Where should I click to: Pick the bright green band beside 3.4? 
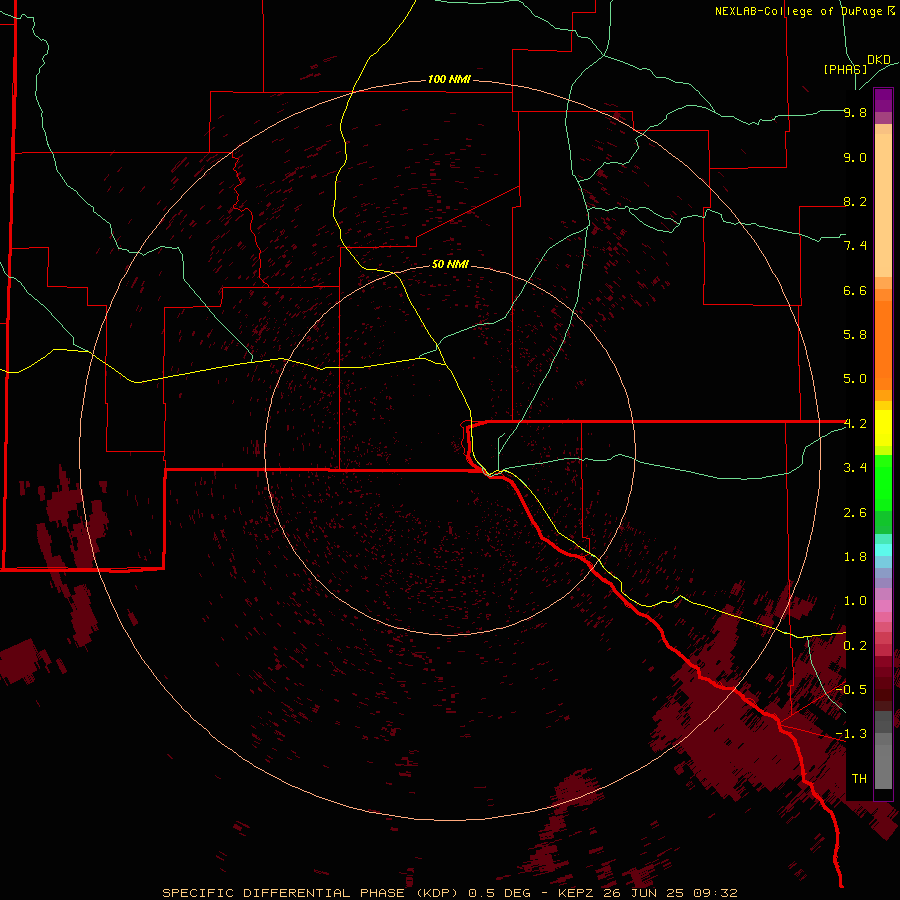coord(883,482)
